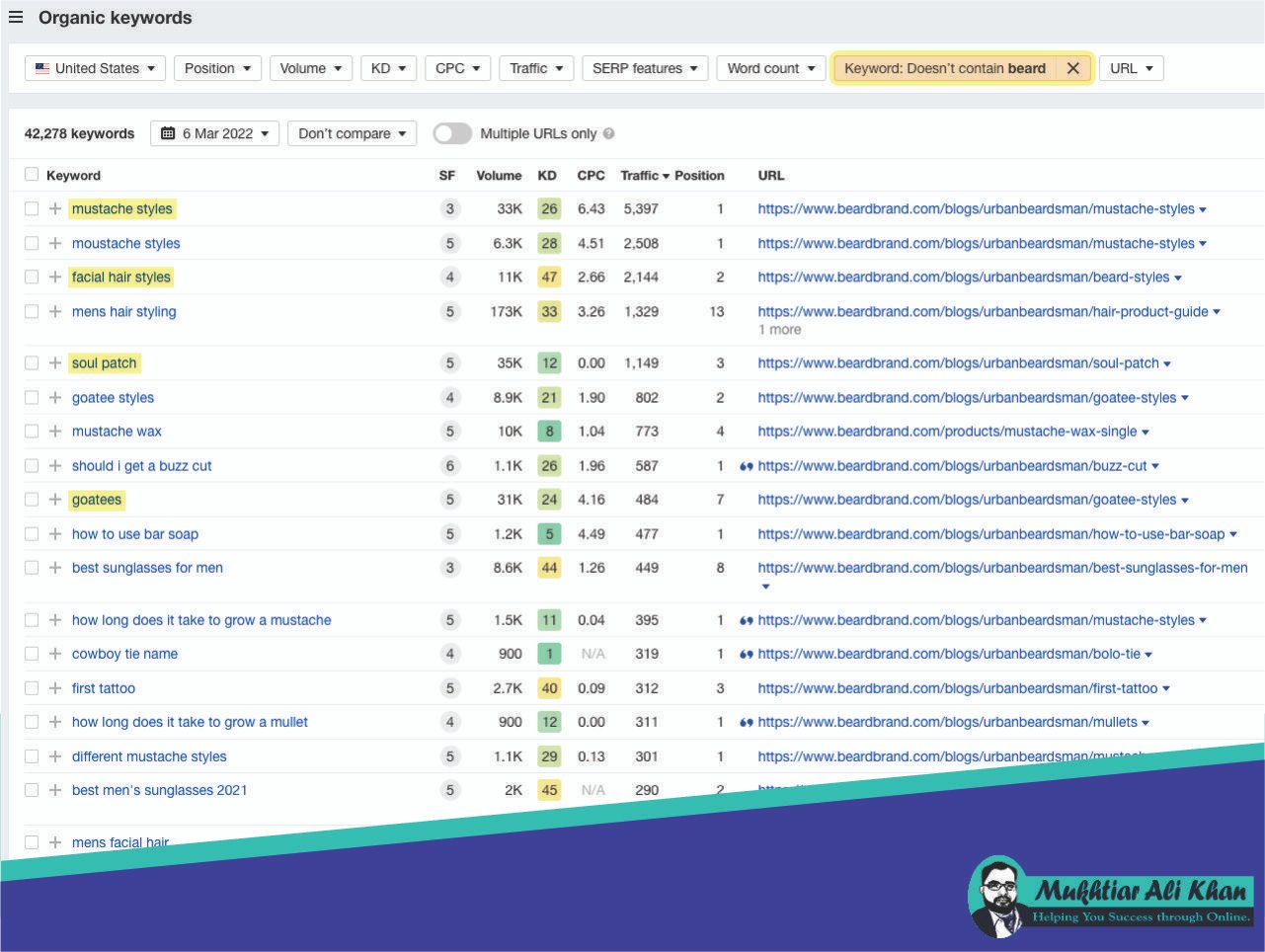The image size is (1265, 952).
Task: Open the Position filter dropdown
Action: [x=217, y=67]
